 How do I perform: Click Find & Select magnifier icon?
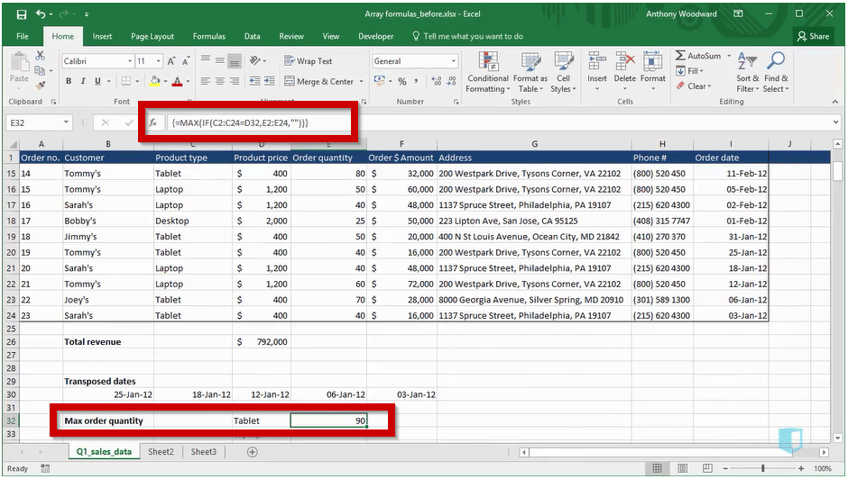[x=776, y=61]
